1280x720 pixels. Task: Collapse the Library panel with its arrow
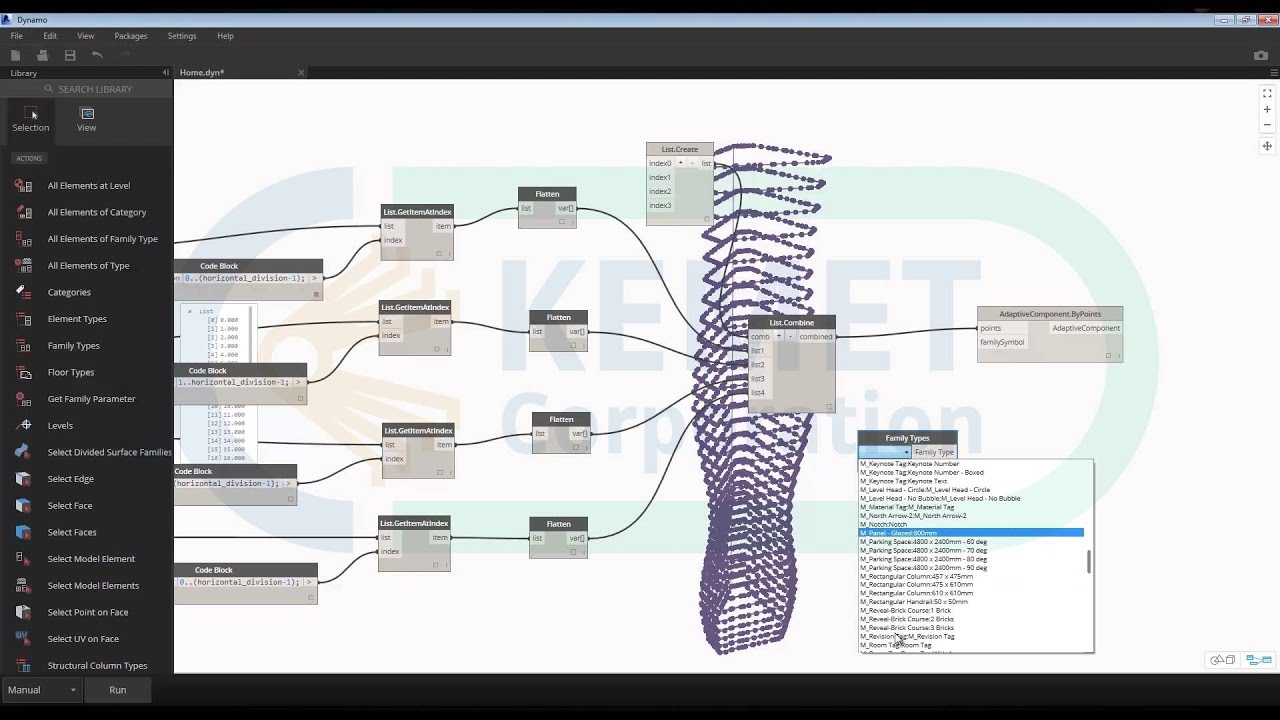165,71
